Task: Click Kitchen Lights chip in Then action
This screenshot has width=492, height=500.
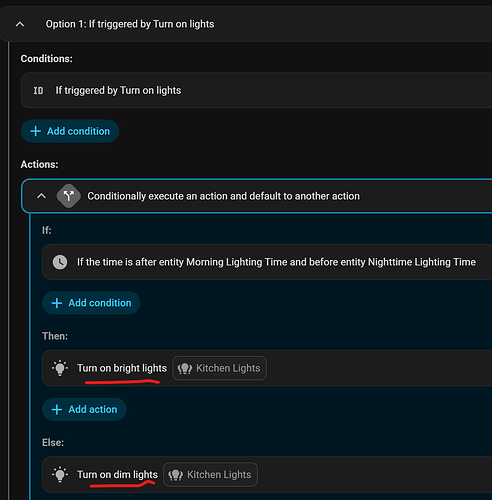Action: [219, 368]
